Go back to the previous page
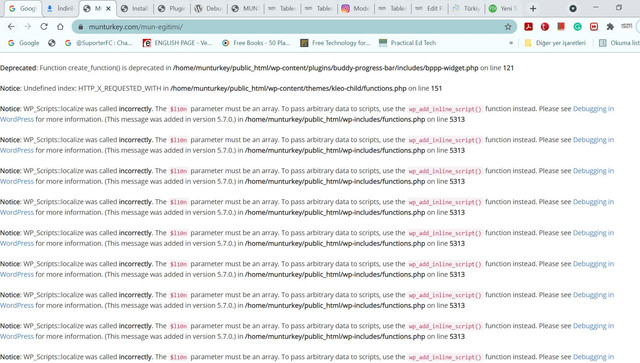 tap(11, 27)
